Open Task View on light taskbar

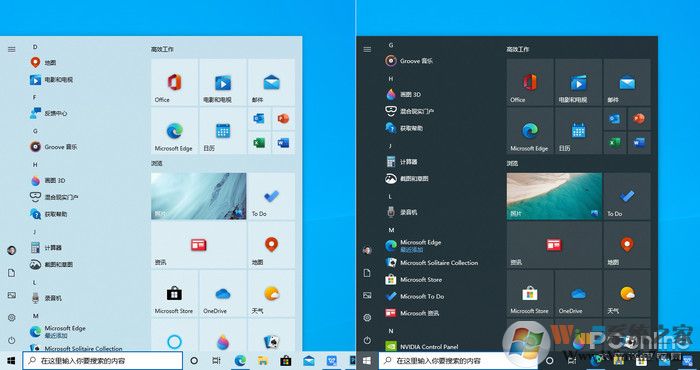pos(217,361)
